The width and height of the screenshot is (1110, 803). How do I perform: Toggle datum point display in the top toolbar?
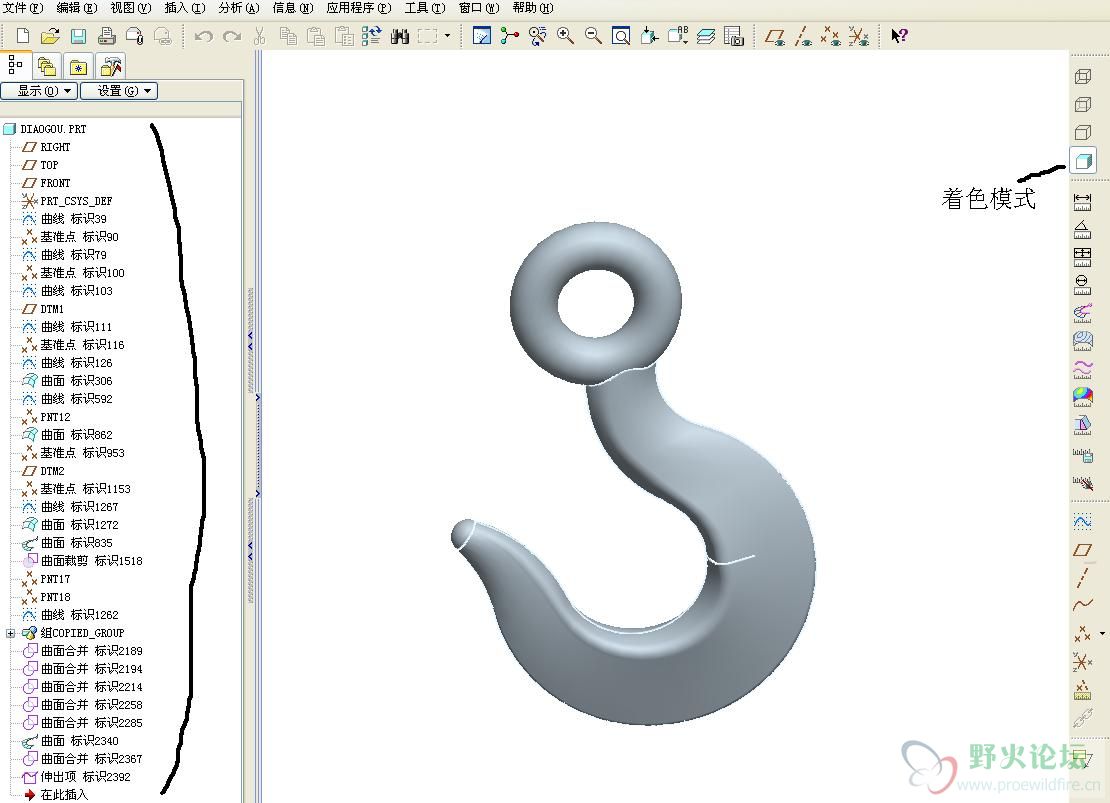click(830, 35)
